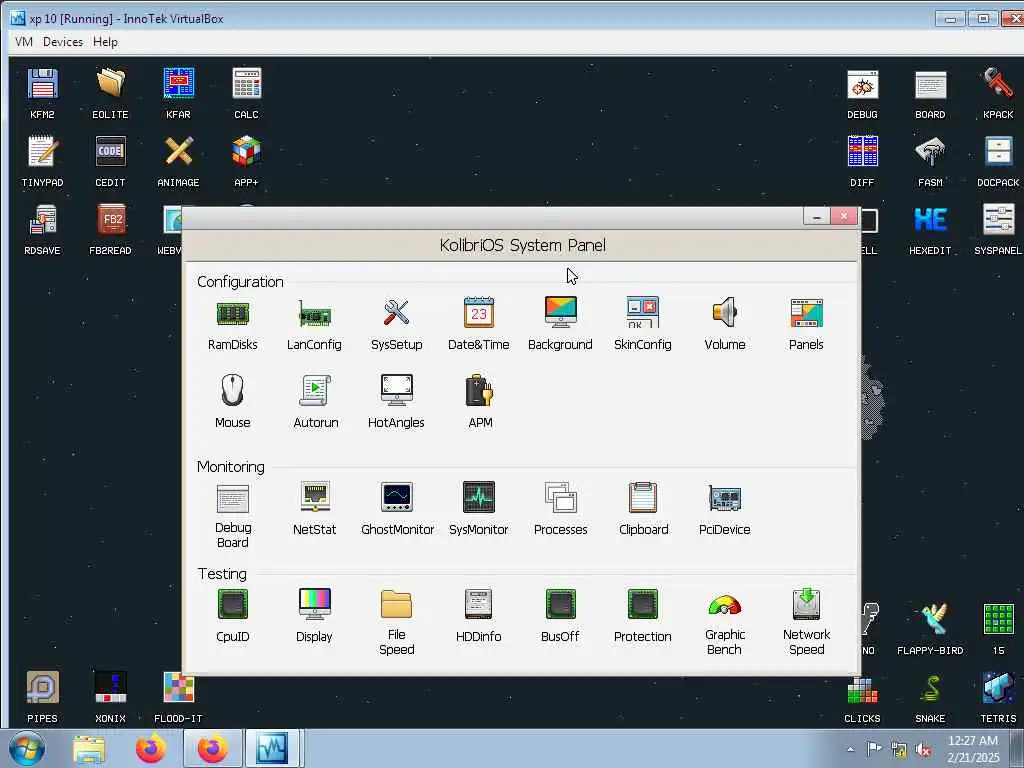Launch KPACK from the desktop
Image resolution: width=1024 pixels, height=768 pixels.
point(999,94)
